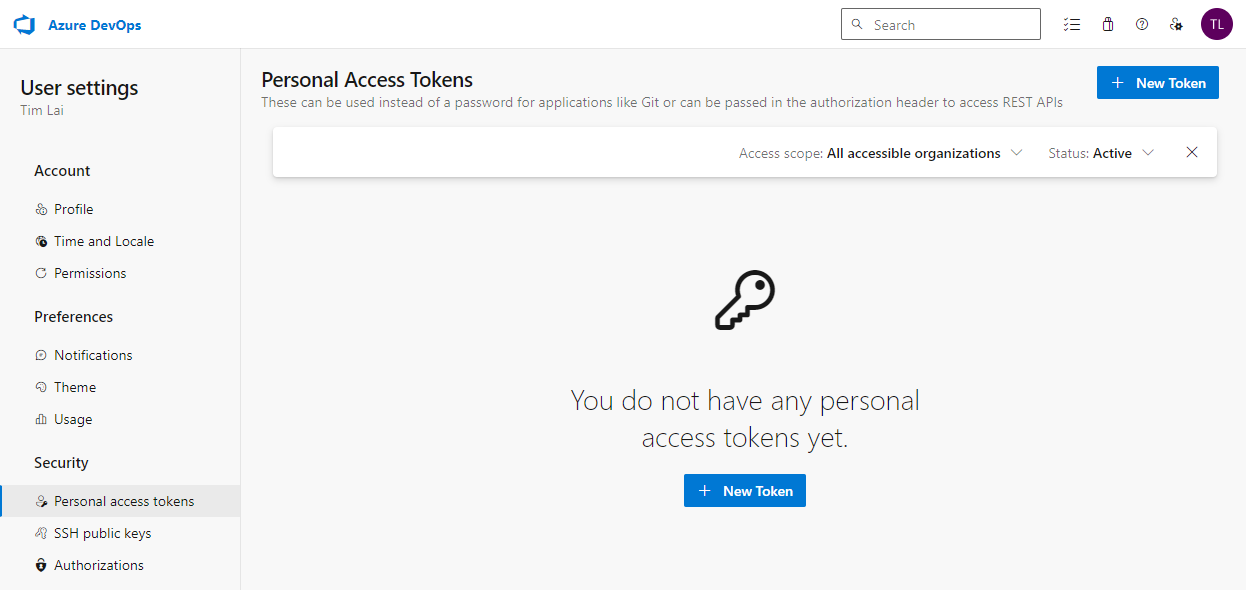Image resolution: width=1246 pixels, height=590 pixels.
Task: Close the filter bar with X
Action: pyautogui.click(x=1192, y=153)
